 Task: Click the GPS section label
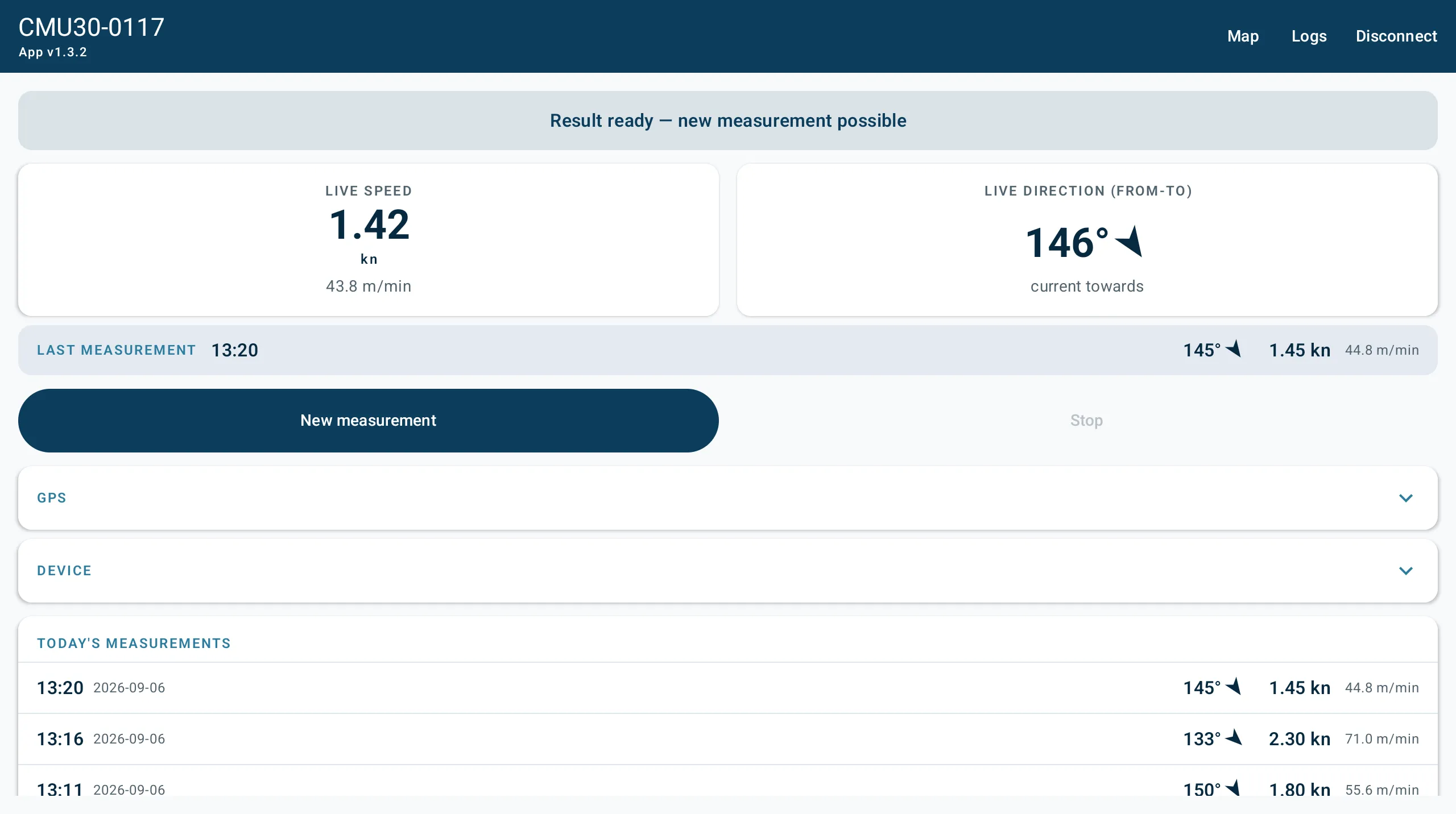pyautogui.click(x=52, y=498)
